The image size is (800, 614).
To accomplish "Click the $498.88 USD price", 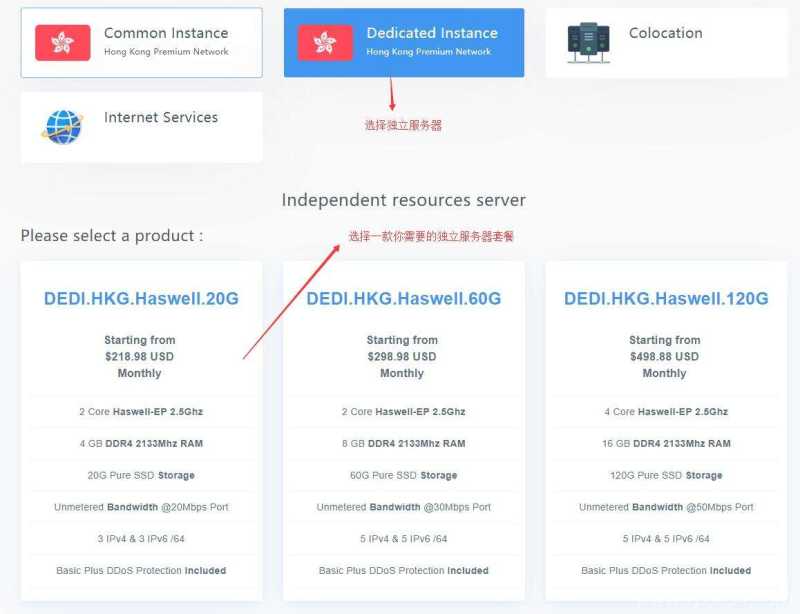I will tap(664, 356).
